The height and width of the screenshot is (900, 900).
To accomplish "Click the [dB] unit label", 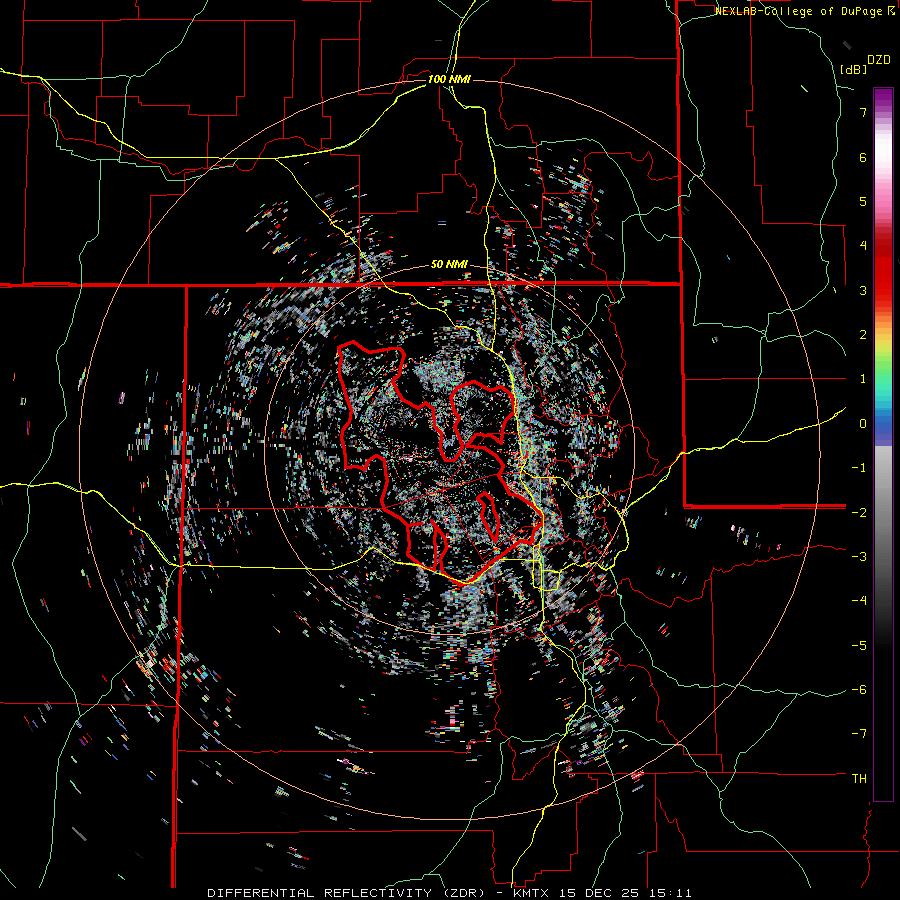I will [853, 69].
